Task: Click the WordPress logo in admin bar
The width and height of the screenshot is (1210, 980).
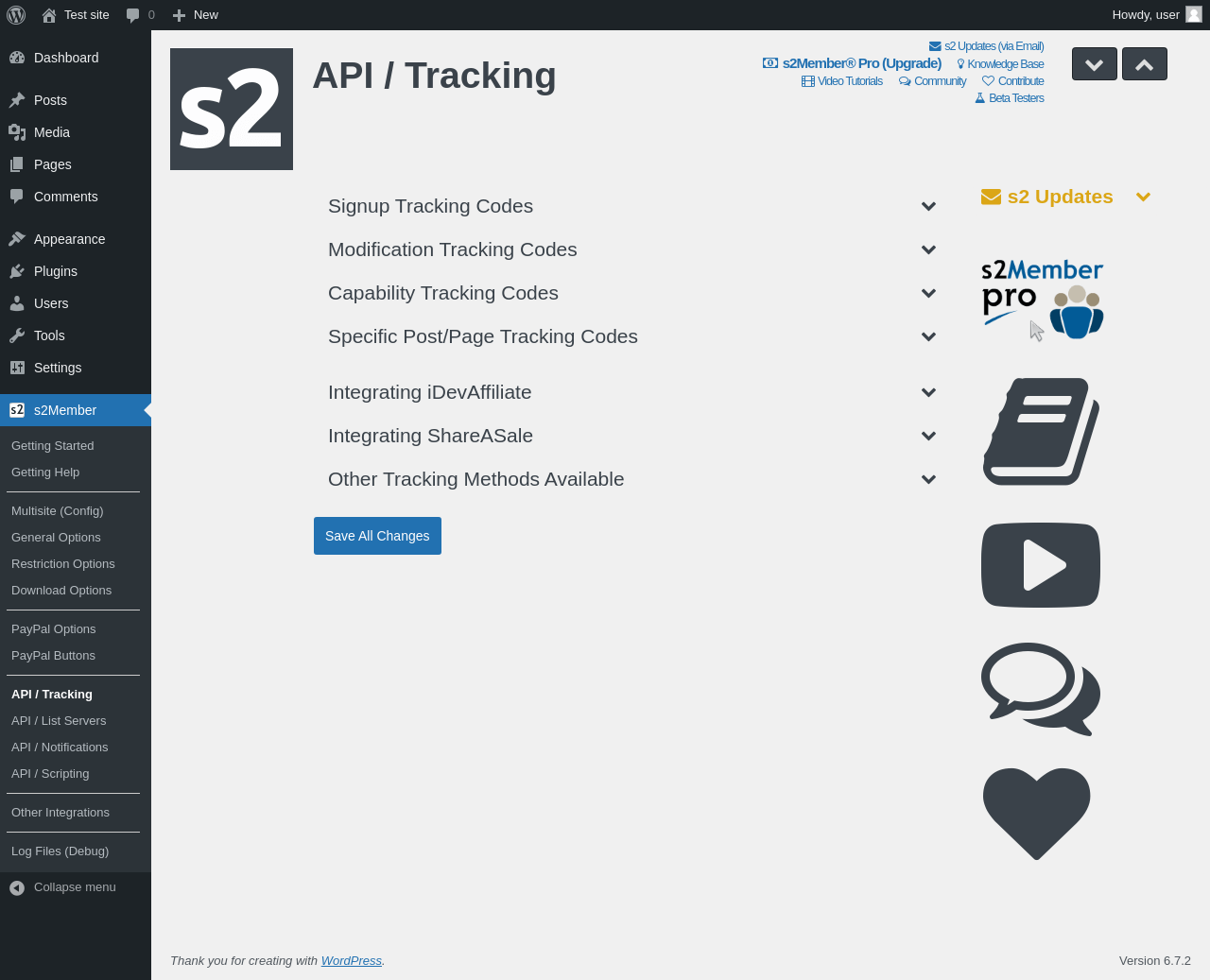Action: (x=15, y=15)
